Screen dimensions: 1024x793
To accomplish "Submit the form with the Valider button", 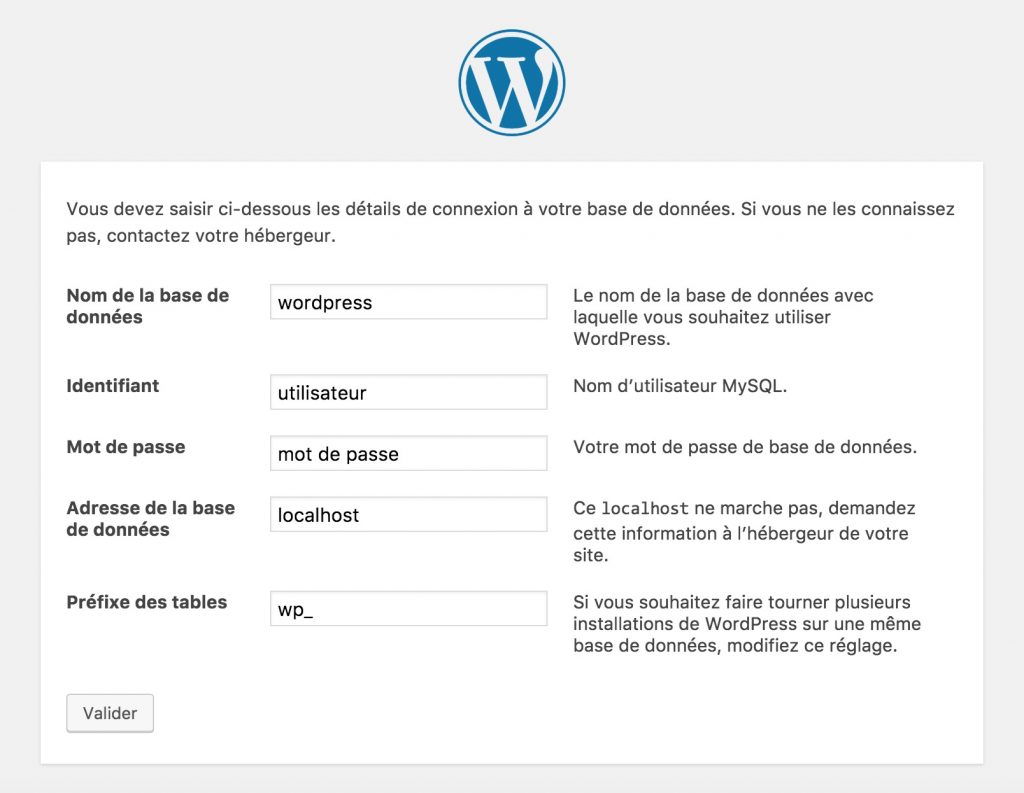I will pyautogui.click(x=110, y=713).
